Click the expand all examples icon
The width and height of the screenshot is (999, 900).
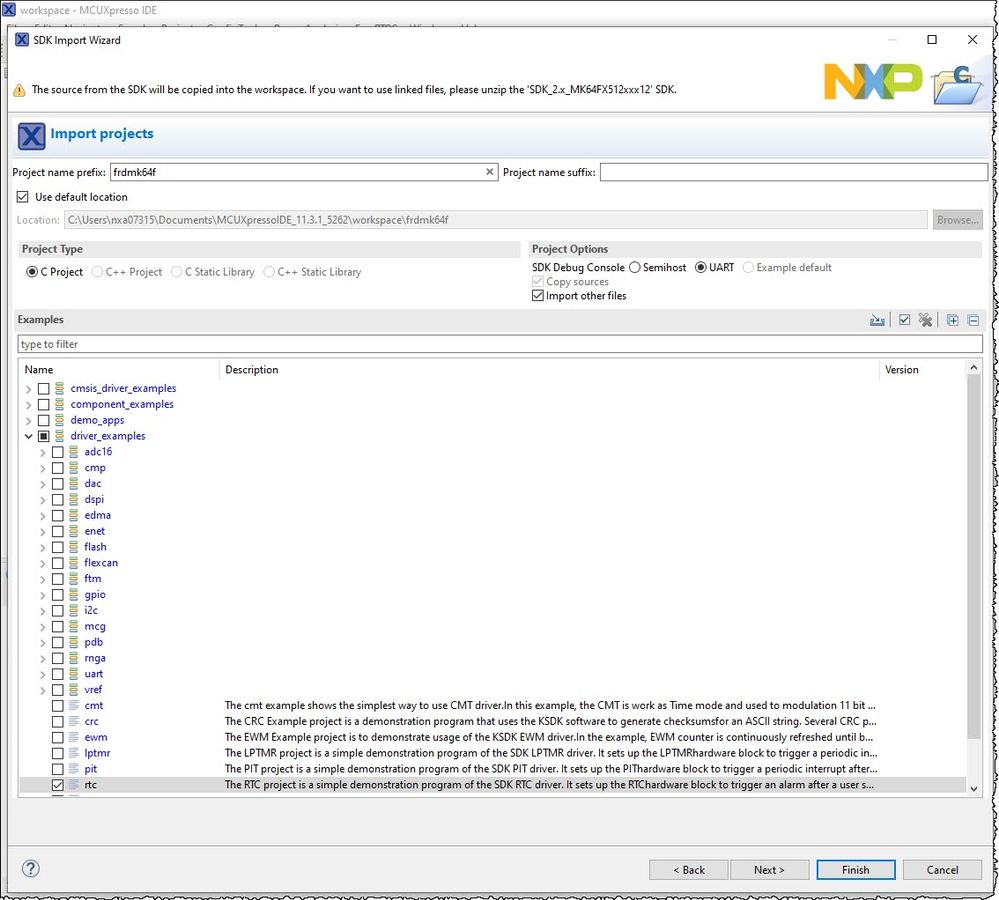point(952,320)
